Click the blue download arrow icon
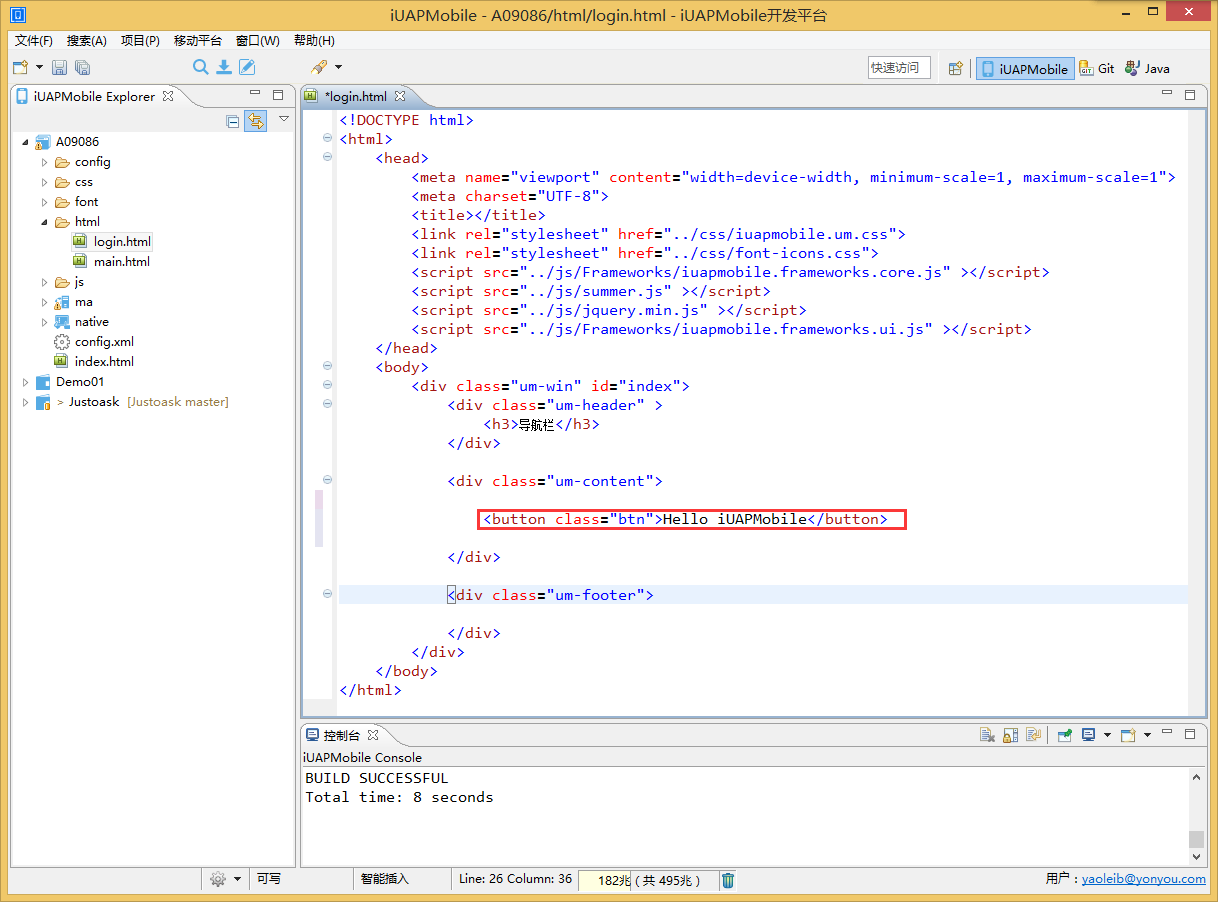 click(224, 67)
